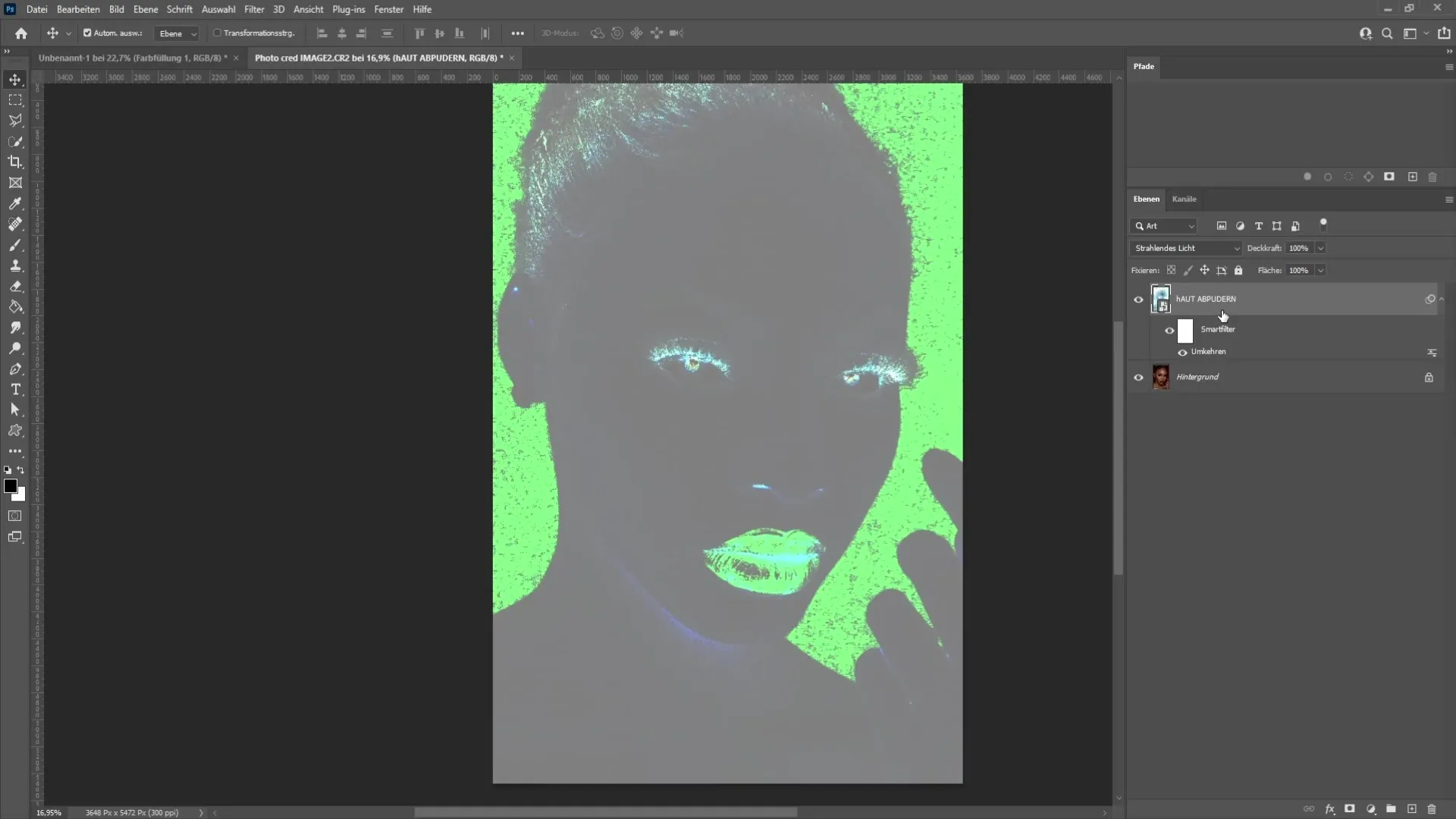Open the Bearbeiten menu
Image resolution: width=1456 pixels, height=819 pixels.
pos(78,9)
